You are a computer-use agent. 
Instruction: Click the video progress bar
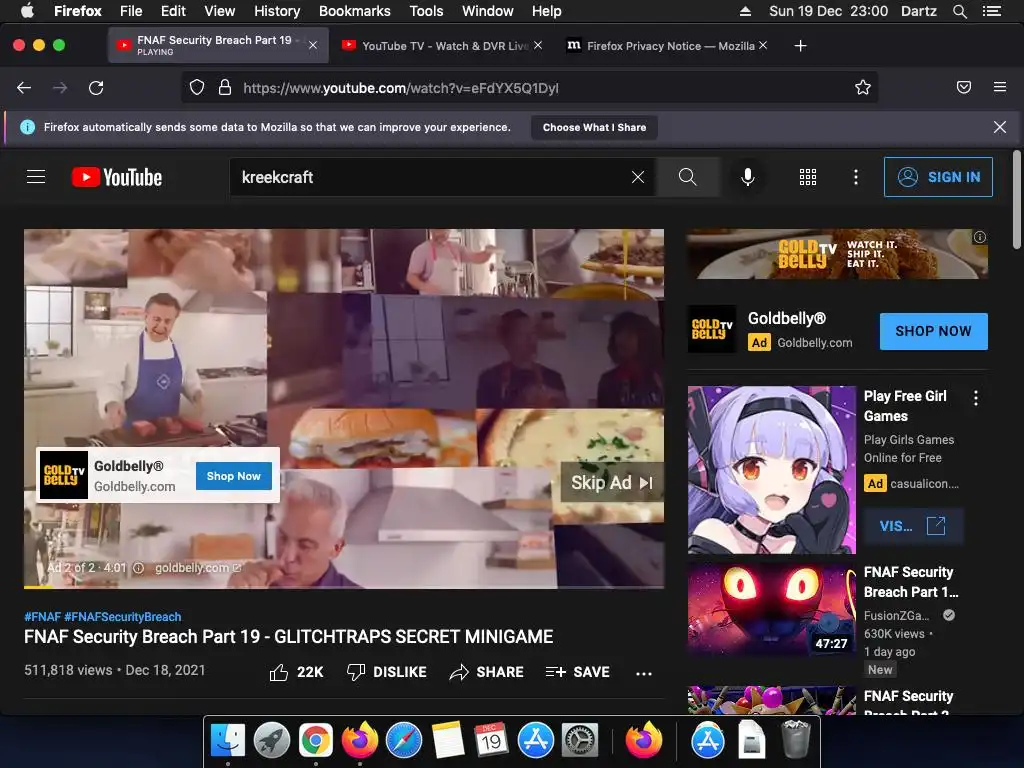[x=344, y=586]
